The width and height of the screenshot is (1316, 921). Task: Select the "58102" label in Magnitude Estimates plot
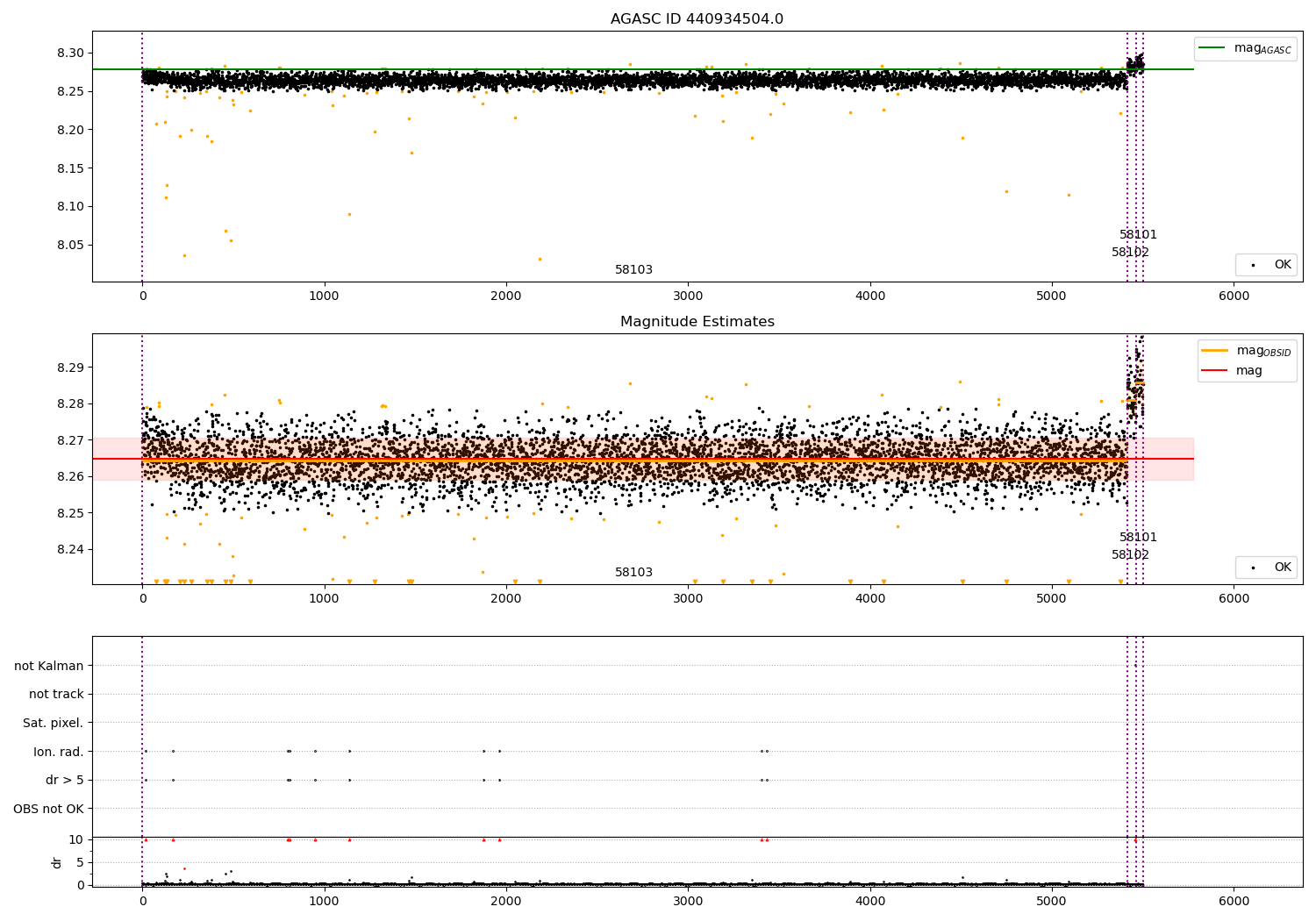(x=1130, y=555)
